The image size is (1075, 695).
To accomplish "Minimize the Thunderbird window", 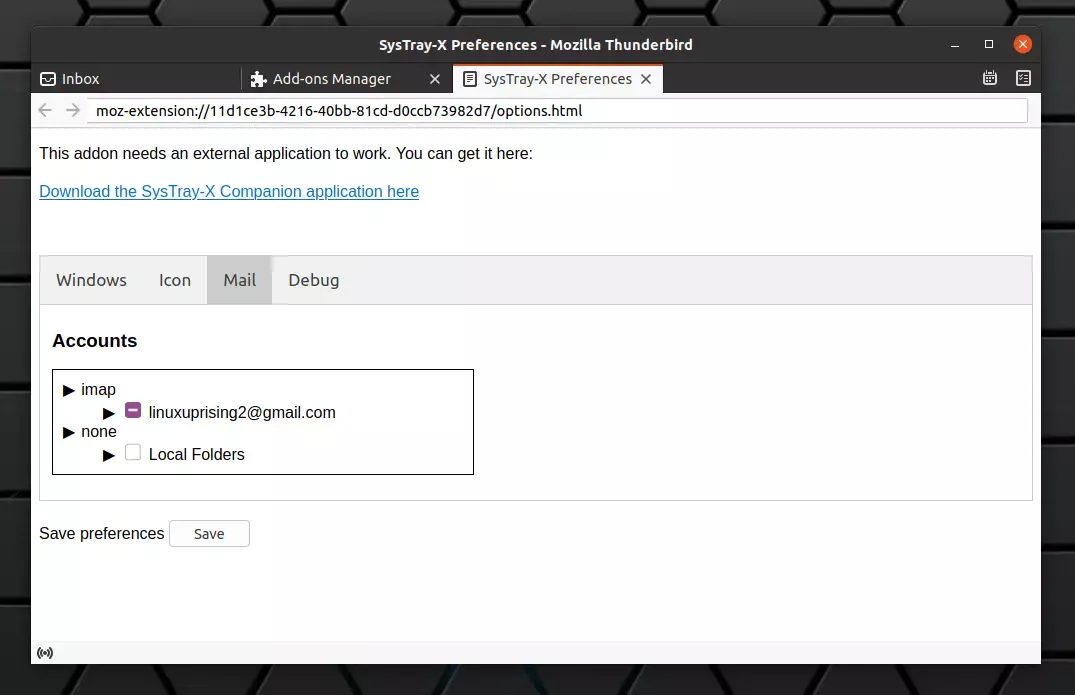I will tap(954, 45).
